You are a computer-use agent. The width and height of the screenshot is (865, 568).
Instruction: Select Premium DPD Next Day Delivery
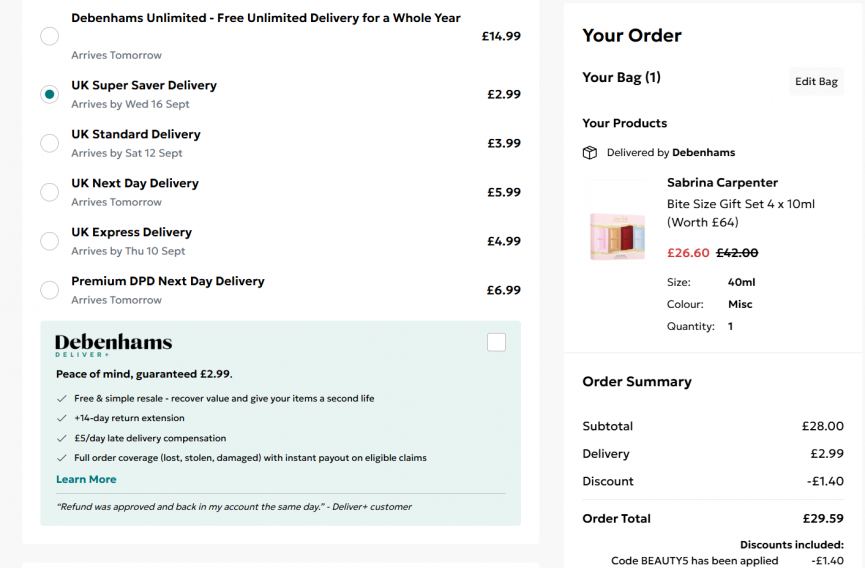[50, 290]
